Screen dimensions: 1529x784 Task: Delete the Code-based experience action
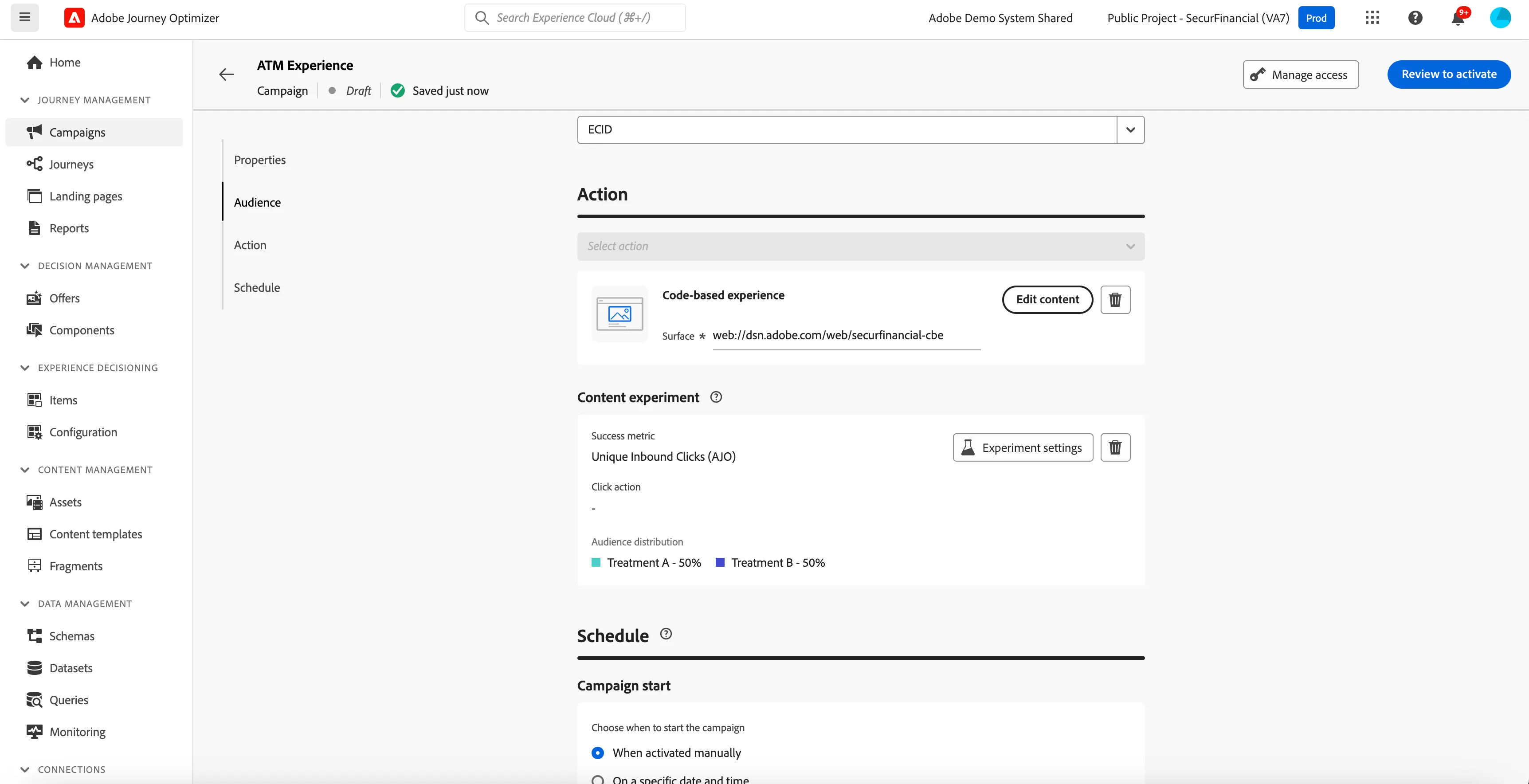pyautogui.click(x=1115, y=300)
